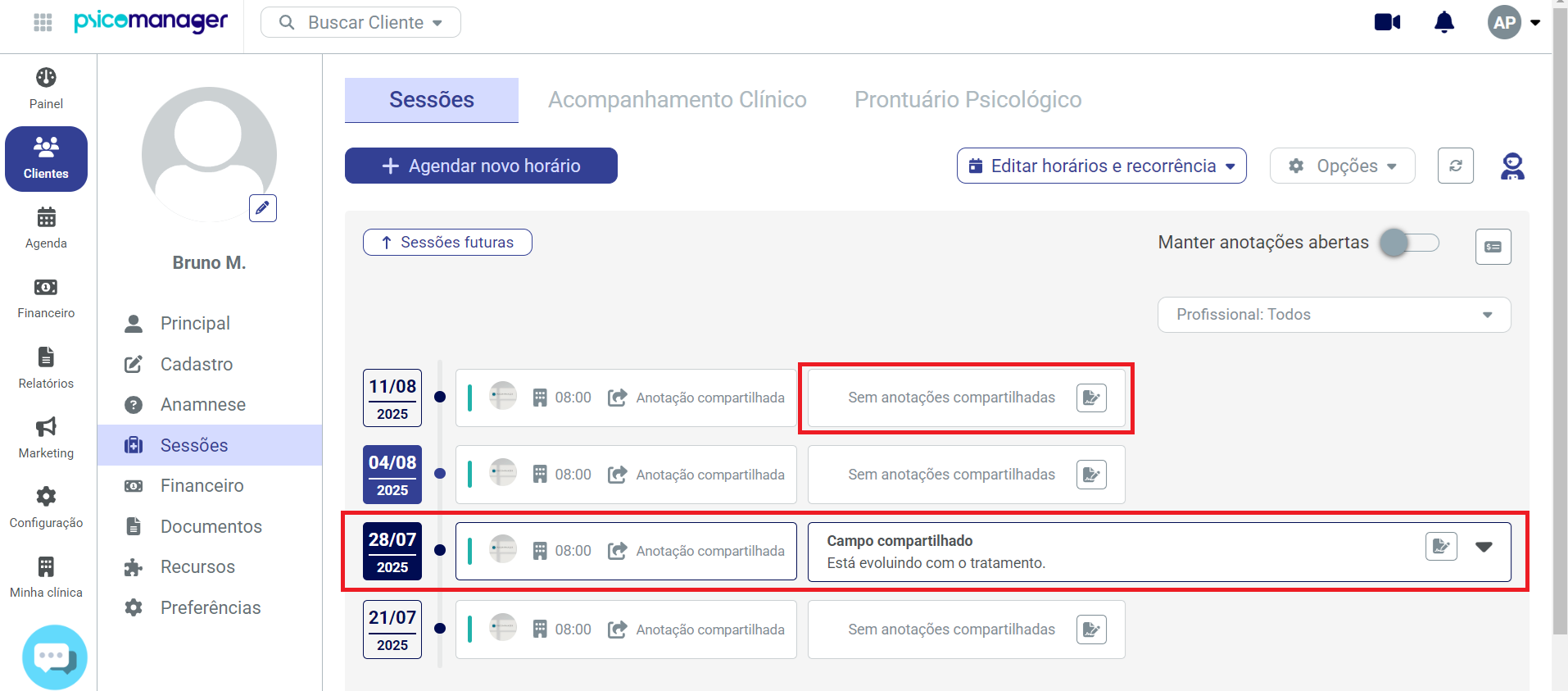Screen dimensions: 1568x691
Task: Edit shared note for 04/08 session
Action: [1091, 475]
